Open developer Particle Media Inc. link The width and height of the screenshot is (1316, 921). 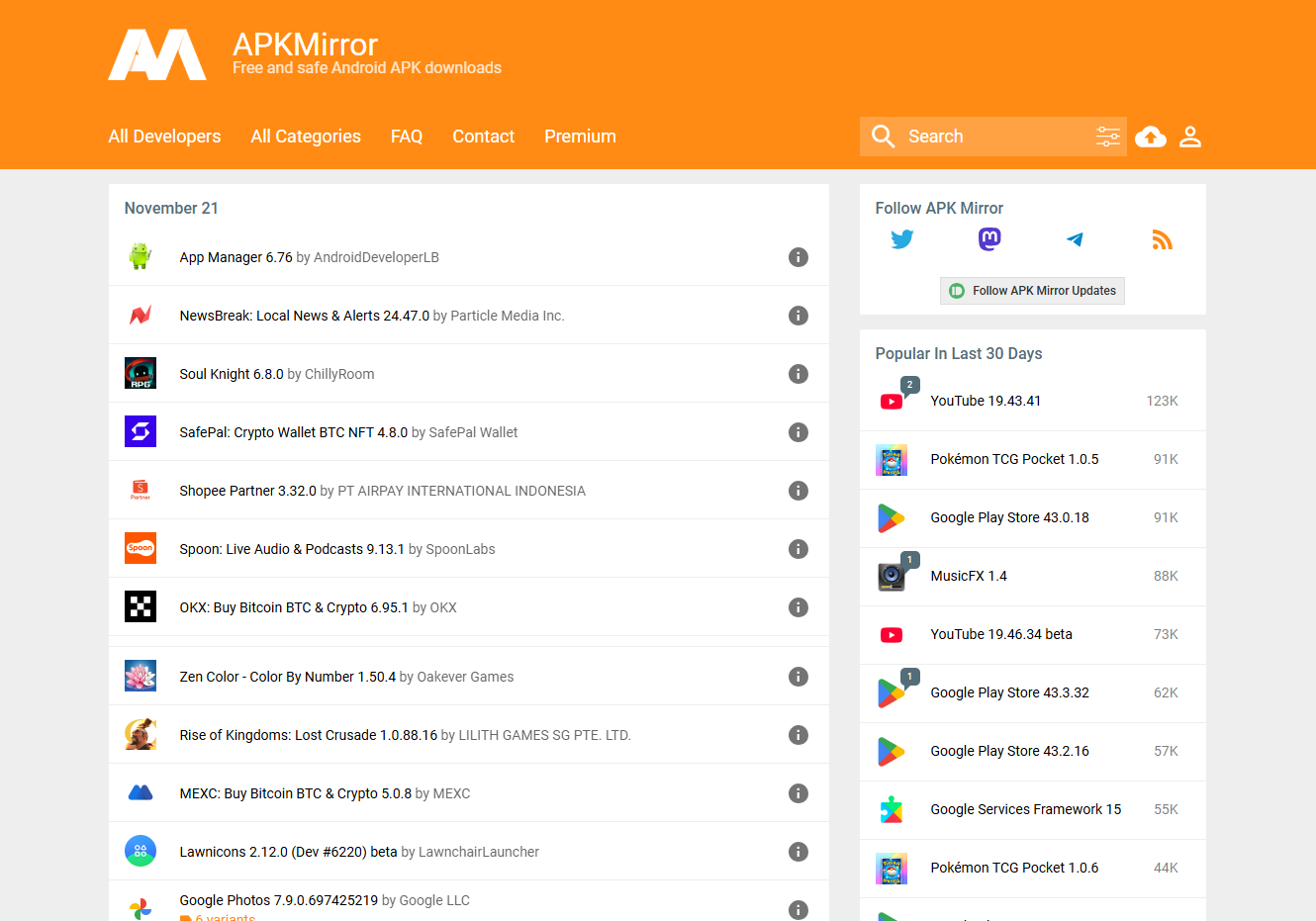coord(508,316)
